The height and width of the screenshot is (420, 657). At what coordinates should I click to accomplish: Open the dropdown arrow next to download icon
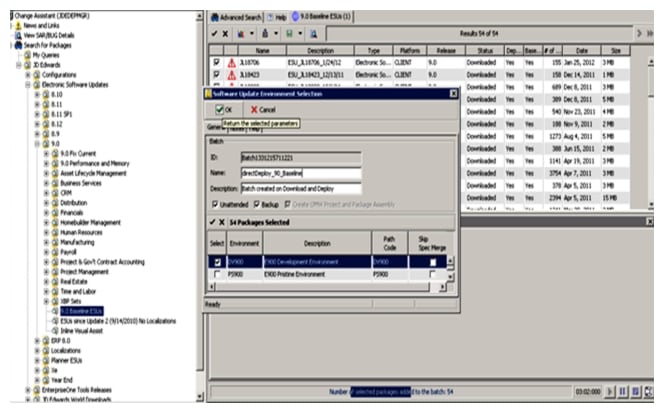coord(252,33)
